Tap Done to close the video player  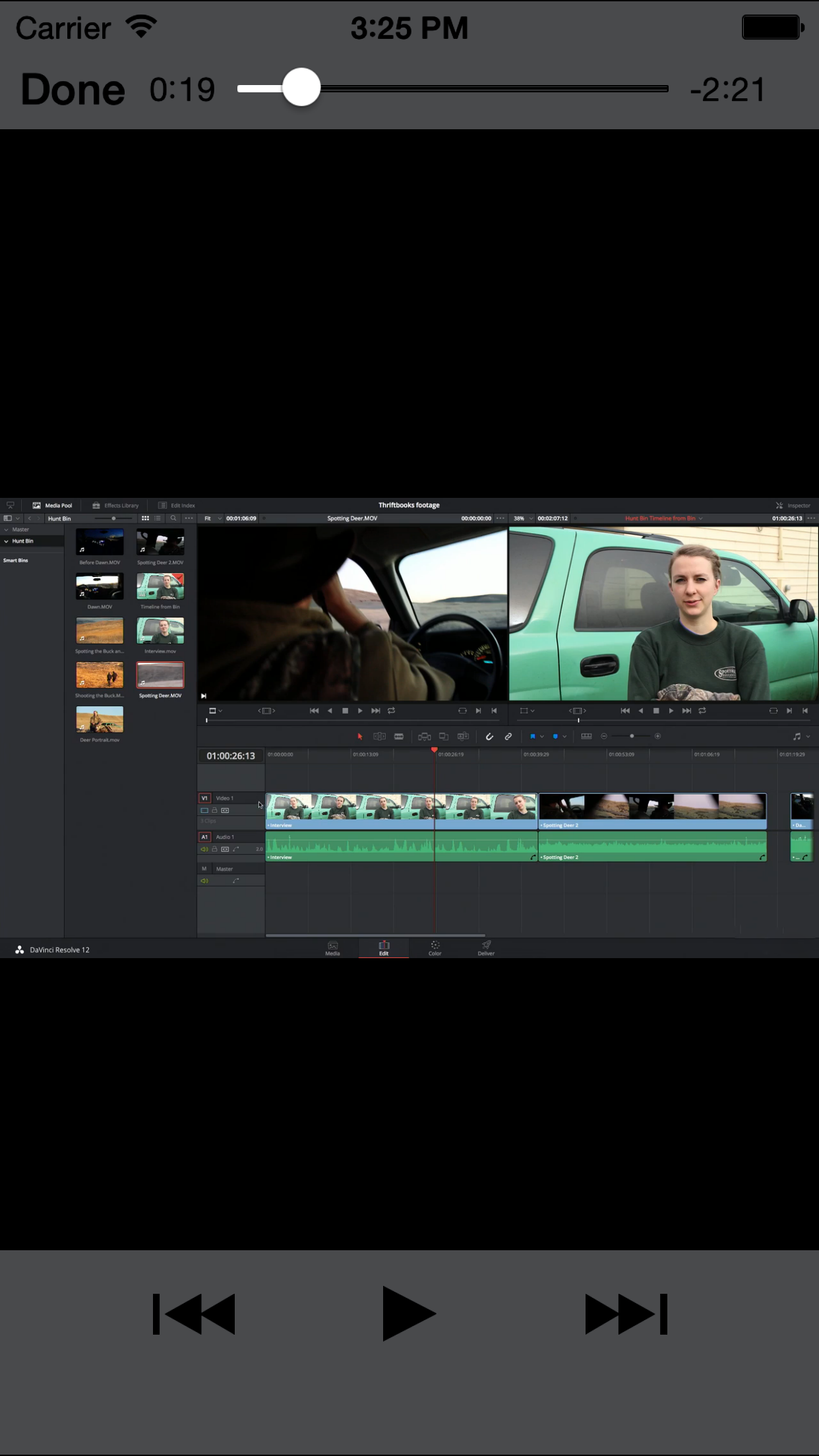pyautogui.click(x=73, y=90)
